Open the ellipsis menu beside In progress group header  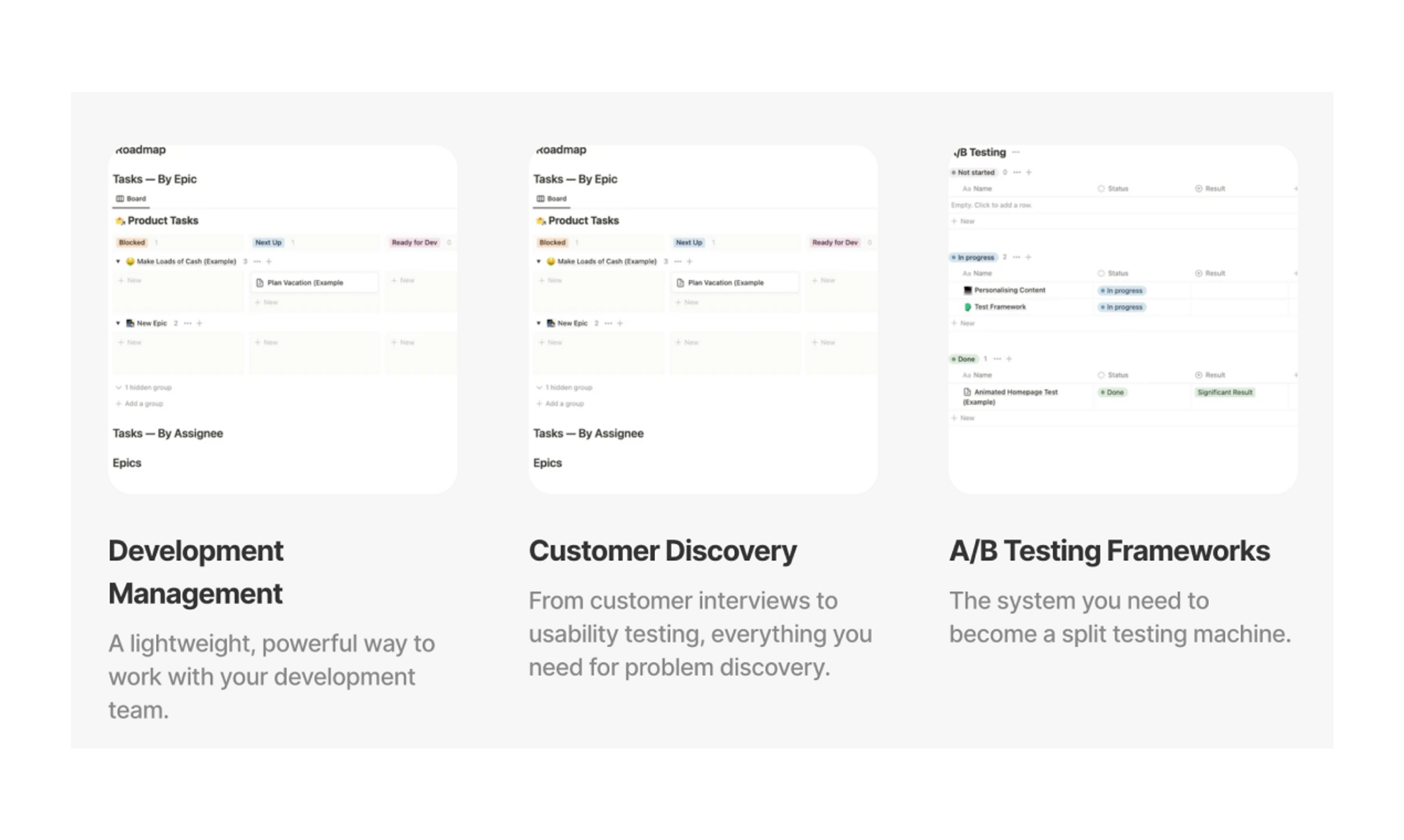pyautogui.click(x=1016, y=258)
